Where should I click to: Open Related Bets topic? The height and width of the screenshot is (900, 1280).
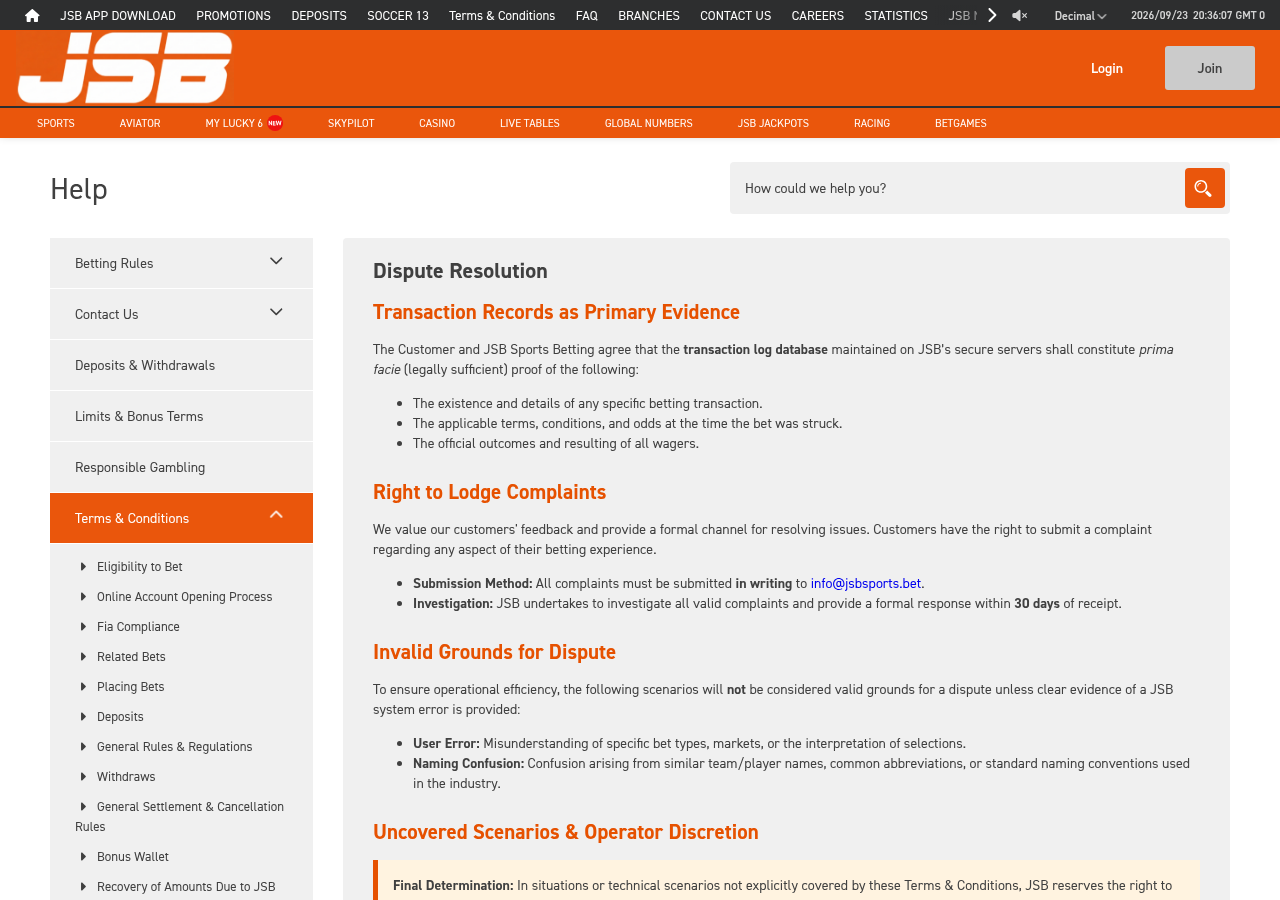pos(131,656)
